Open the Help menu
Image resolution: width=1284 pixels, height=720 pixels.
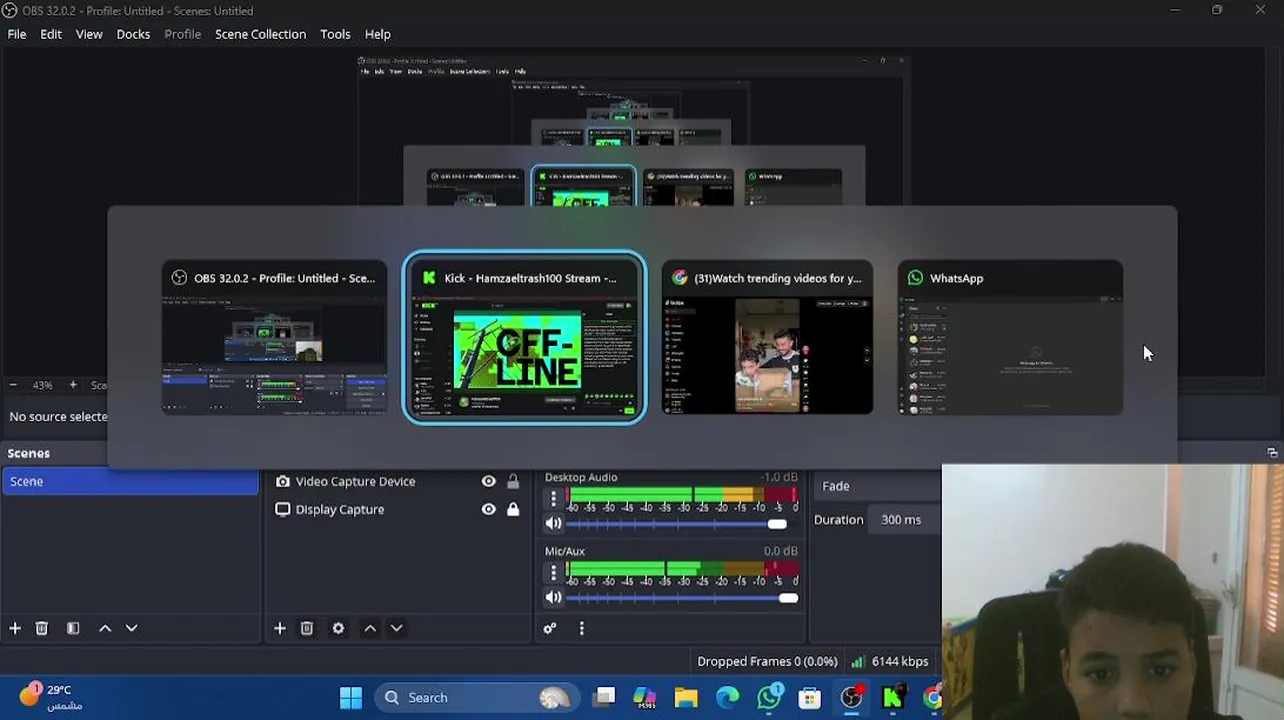(377, 34)
